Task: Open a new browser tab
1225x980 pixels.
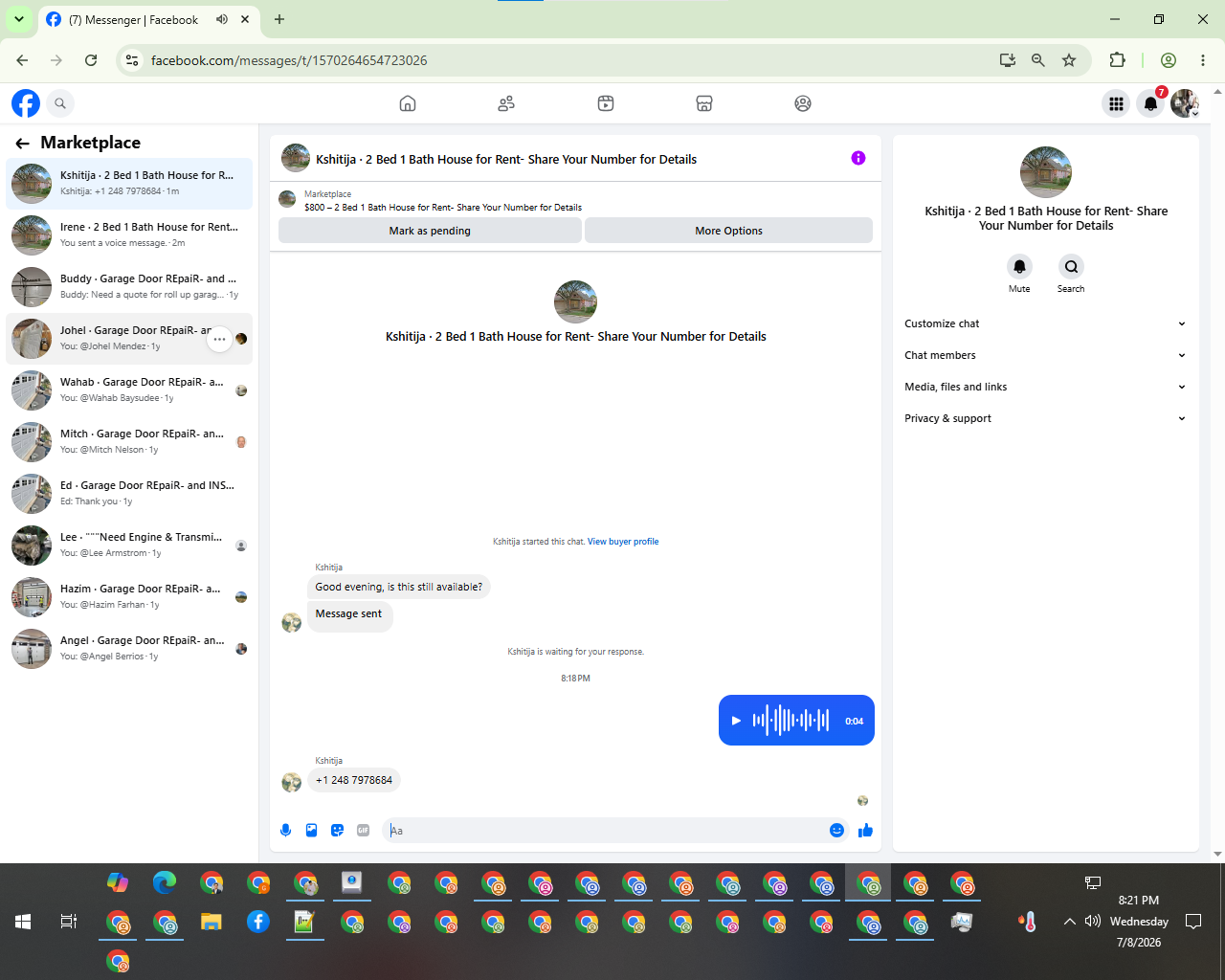Action: (x=279, y=19)
